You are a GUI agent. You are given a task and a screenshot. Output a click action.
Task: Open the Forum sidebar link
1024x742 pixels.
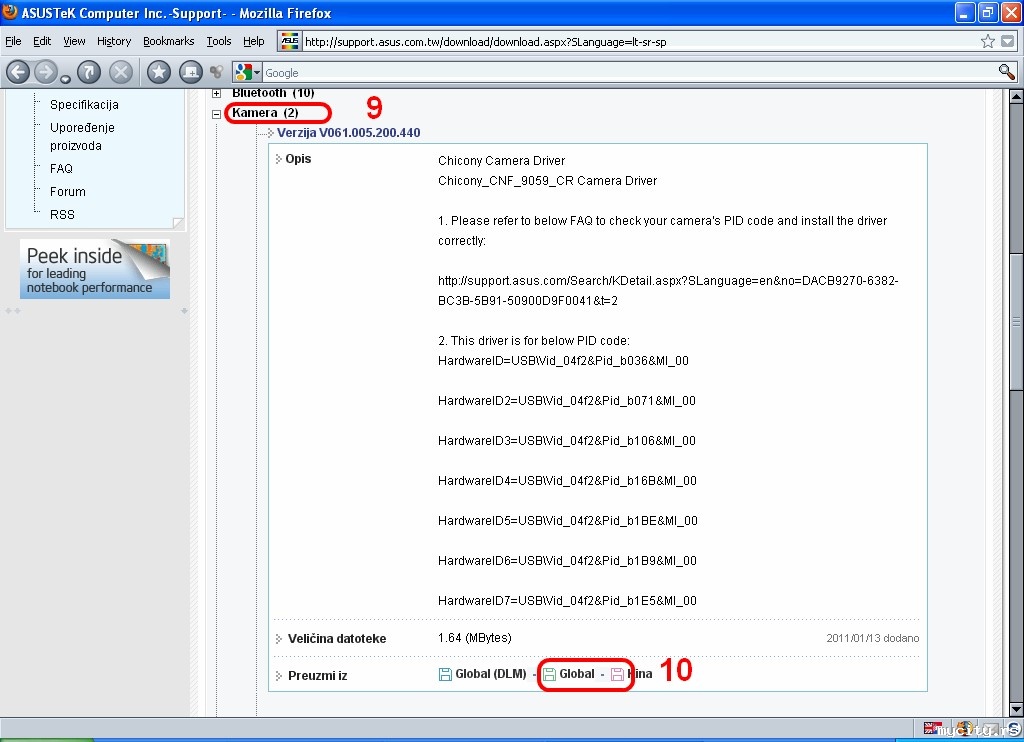tap(68, 191)
